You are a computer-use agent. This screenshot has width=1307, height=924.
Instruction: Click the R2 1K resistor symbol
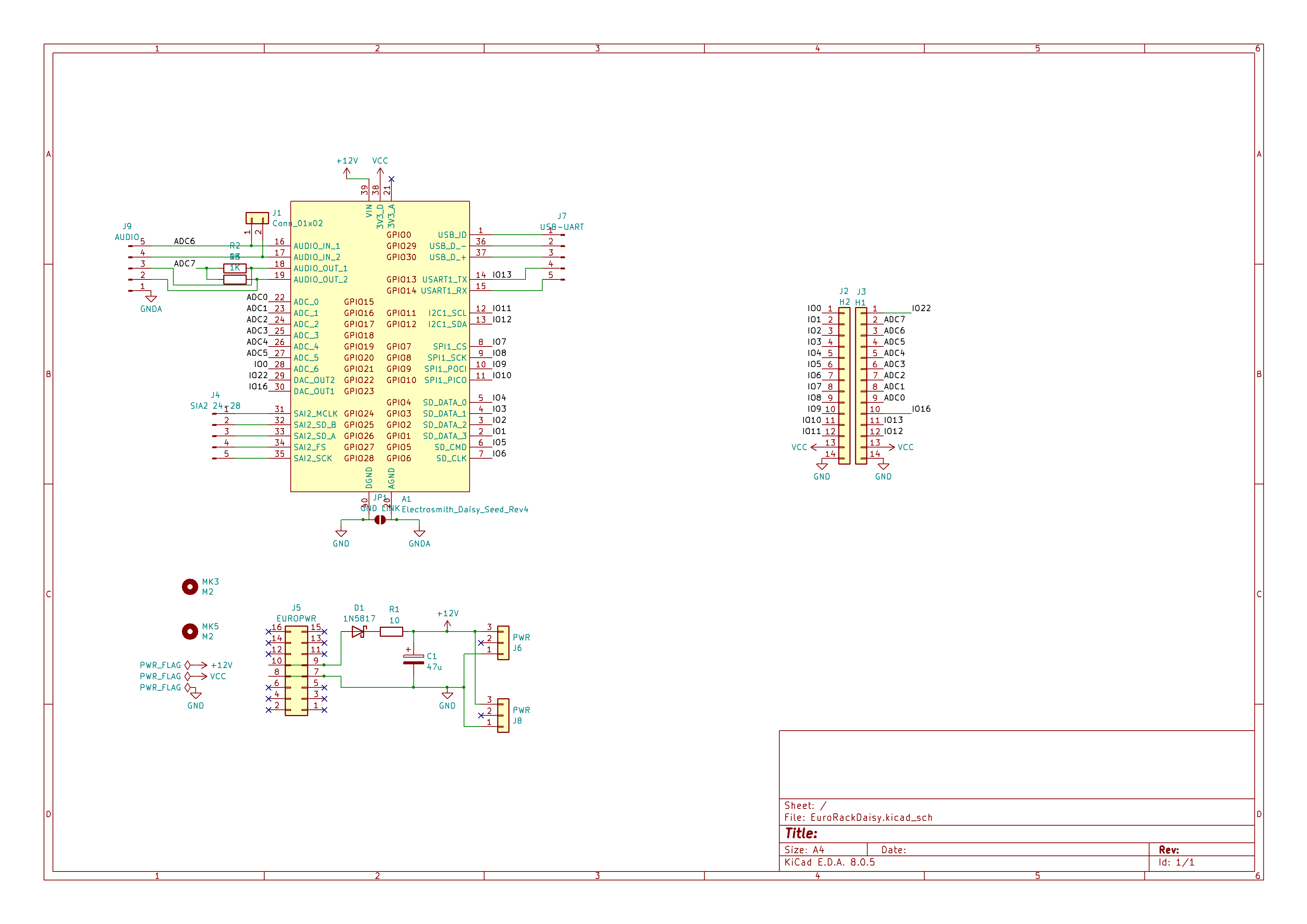tap(235, 269)
